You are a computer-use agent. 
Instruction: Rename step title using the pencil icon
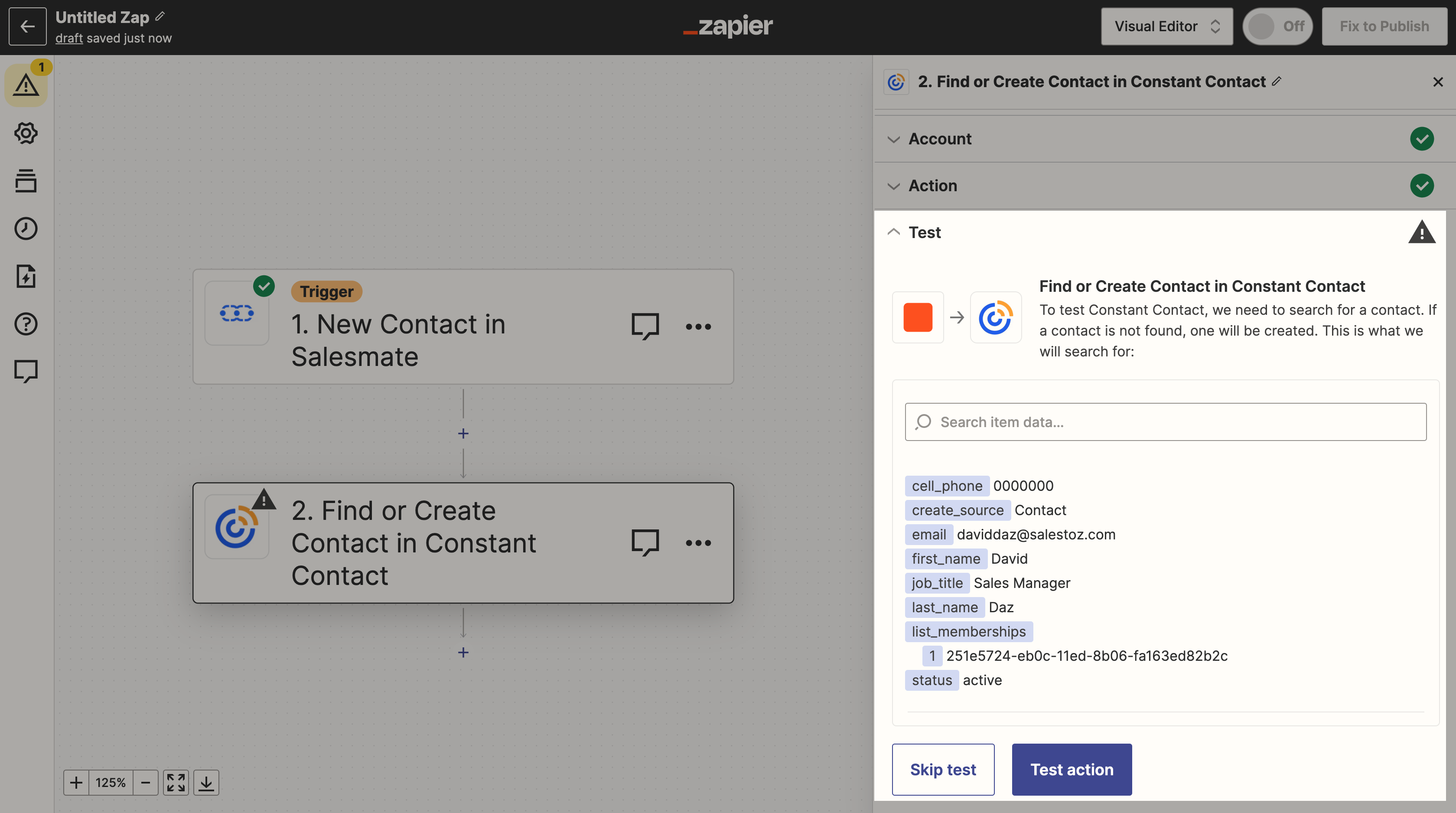coord(1276,82)
